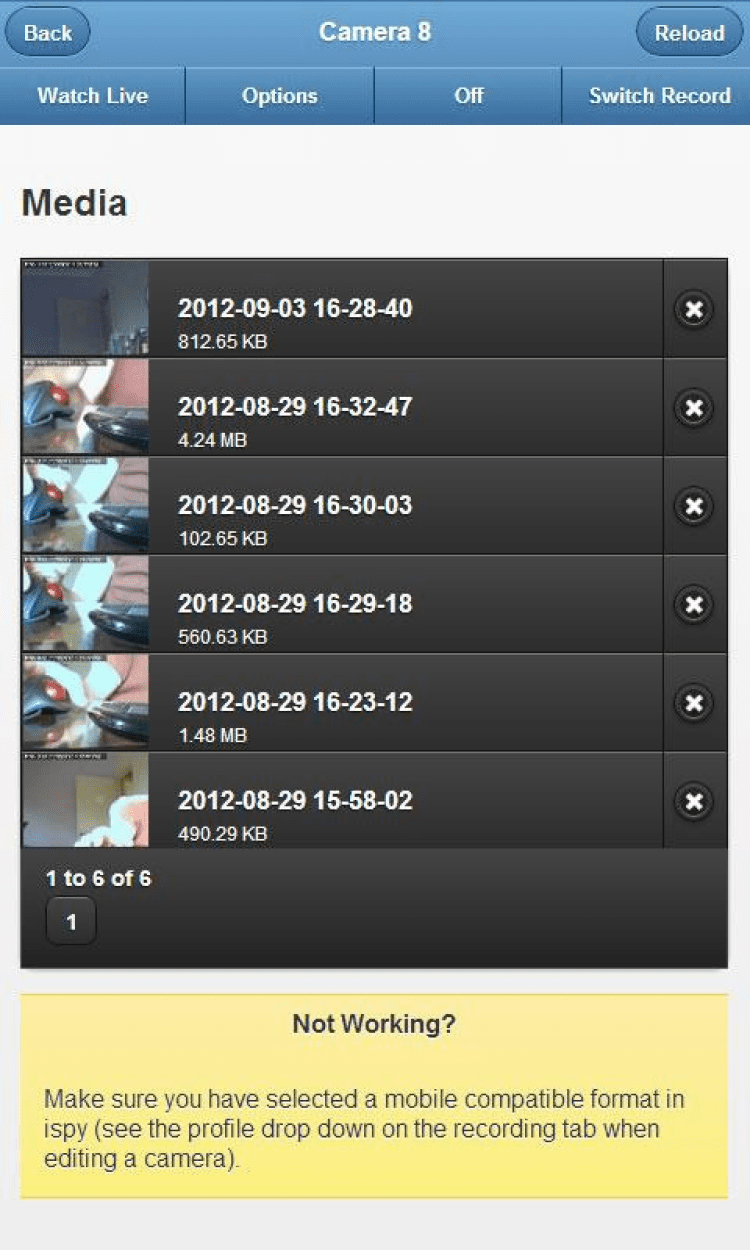Remove the 2012-08-29 16-30-03 clip
750x1250 pixels.
694,506
